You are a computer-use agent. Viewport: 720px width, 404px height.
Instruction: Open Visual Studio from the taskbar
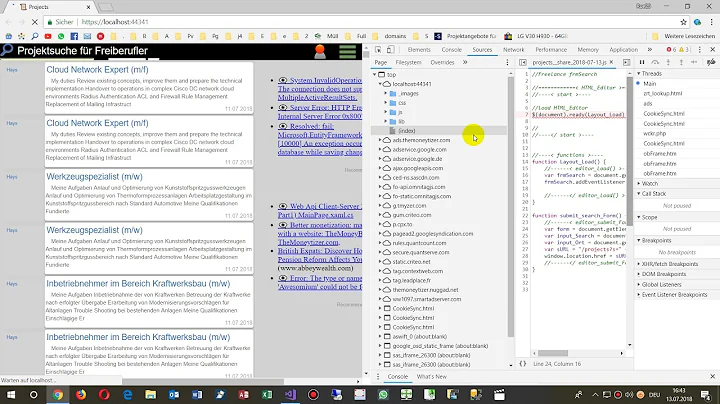(x=290, y=394)
